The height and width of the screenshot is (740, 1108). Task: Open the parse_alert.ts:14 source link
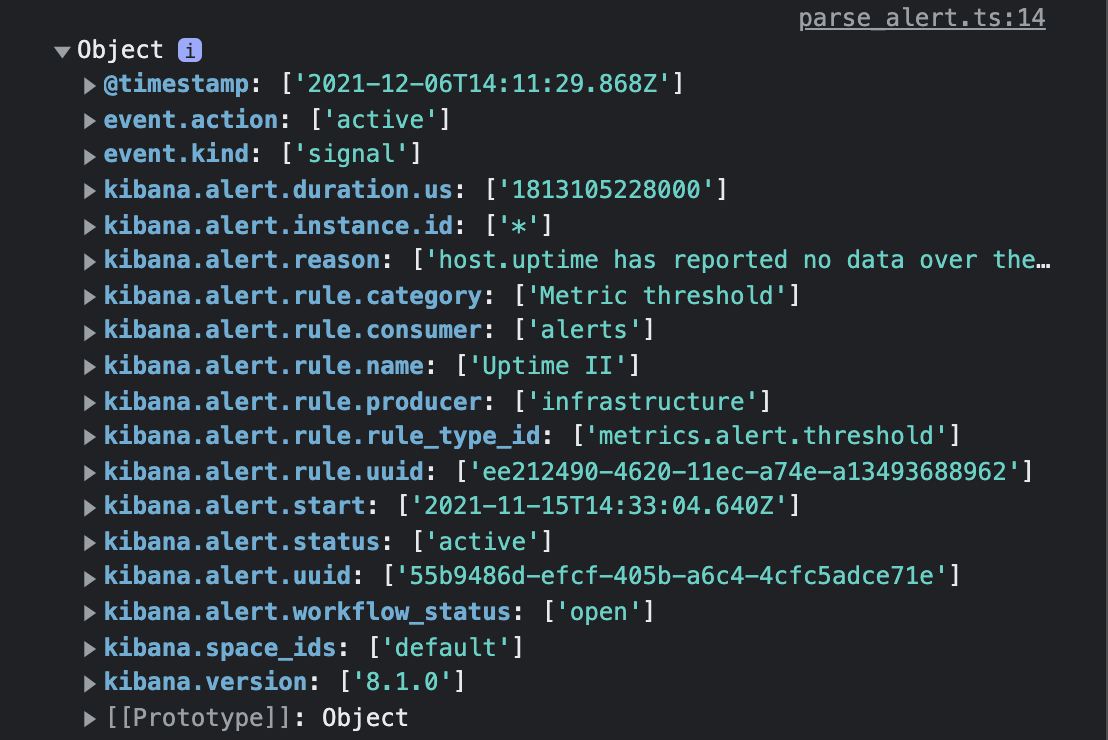[921, 17]
